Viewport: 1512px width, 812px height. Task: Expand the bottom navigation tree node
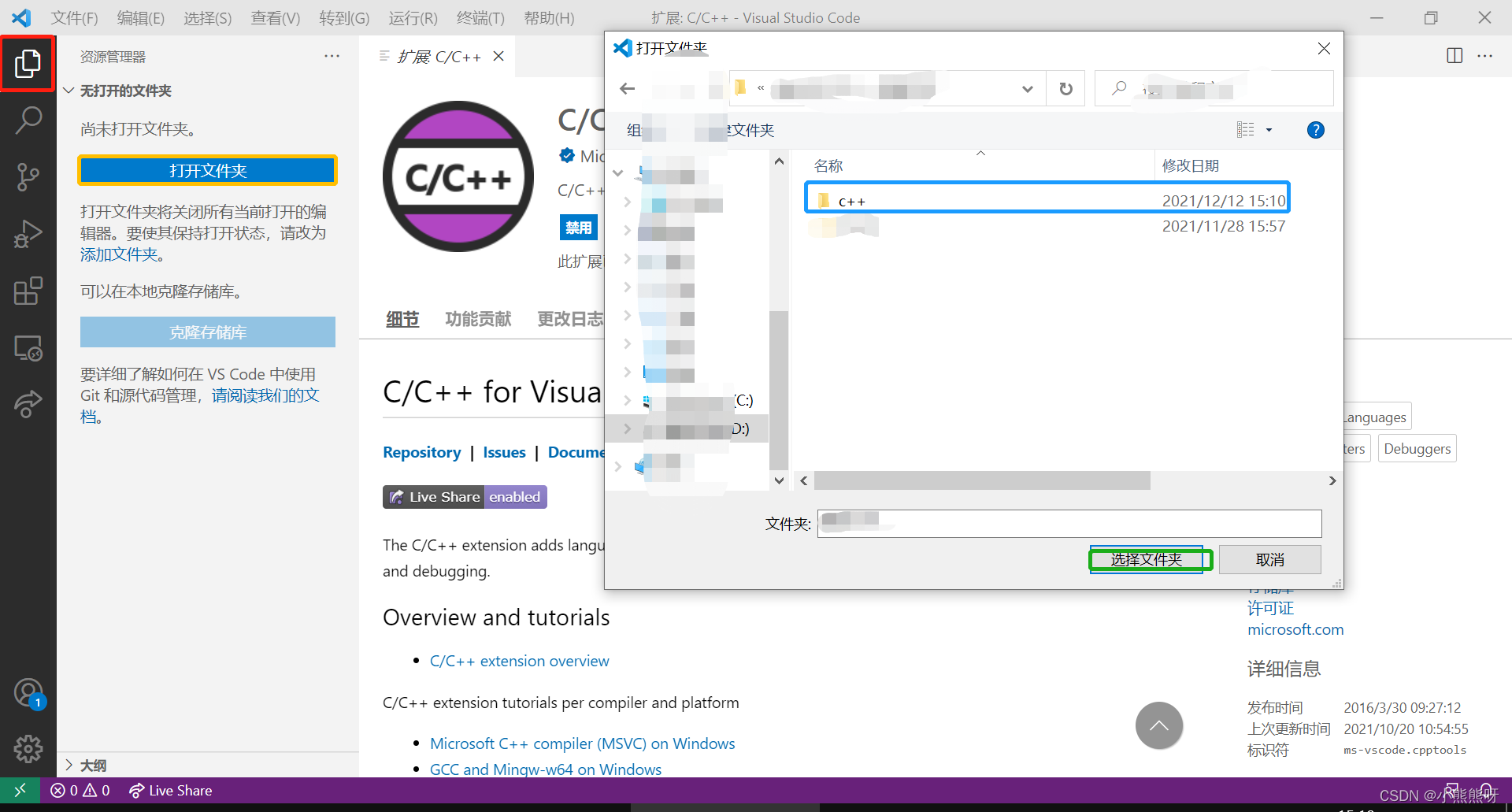618,466
